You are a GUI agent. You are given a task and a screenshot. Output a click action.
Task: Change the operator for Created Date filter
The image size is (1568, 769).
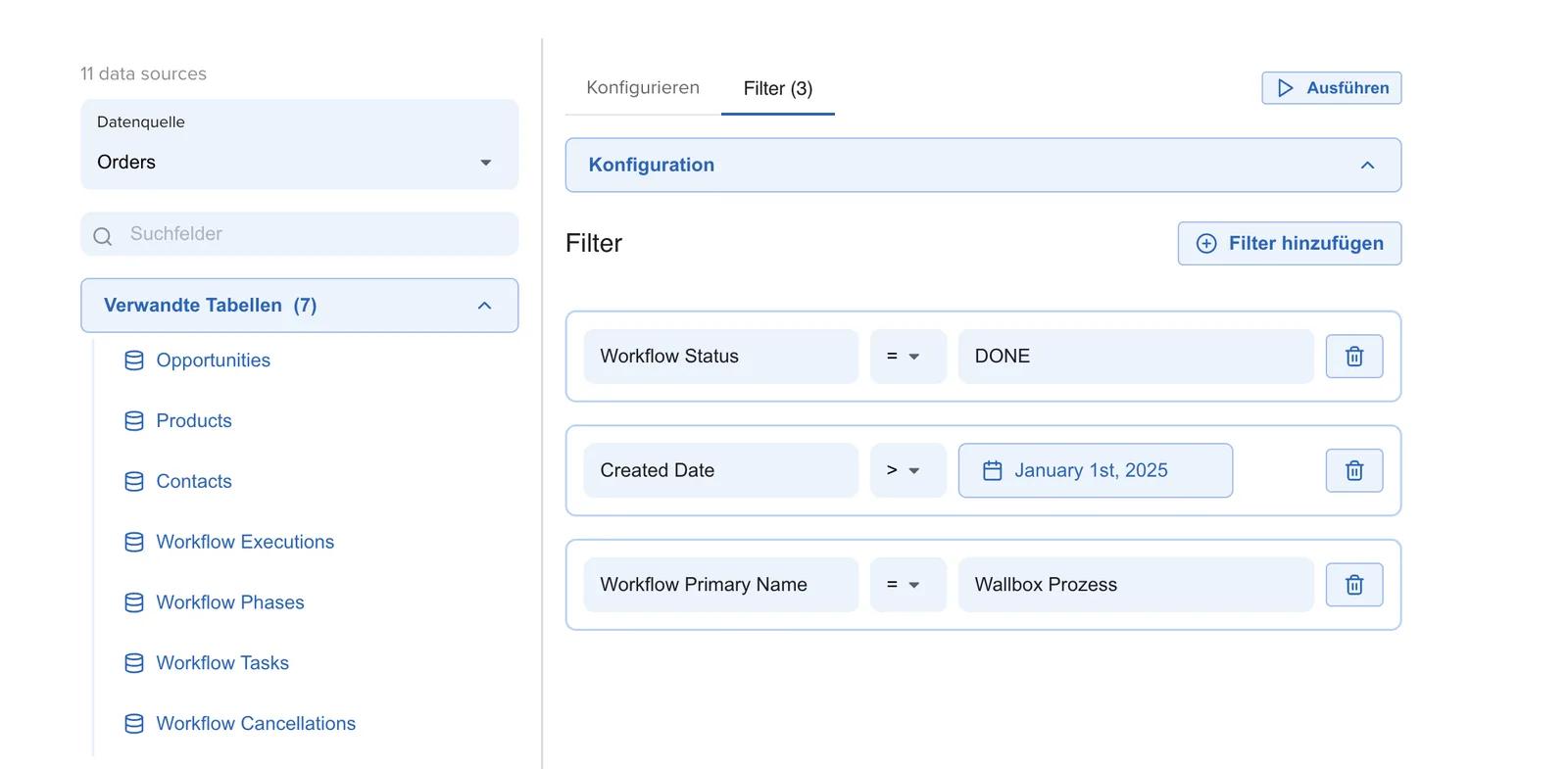(x=907, y=470)
